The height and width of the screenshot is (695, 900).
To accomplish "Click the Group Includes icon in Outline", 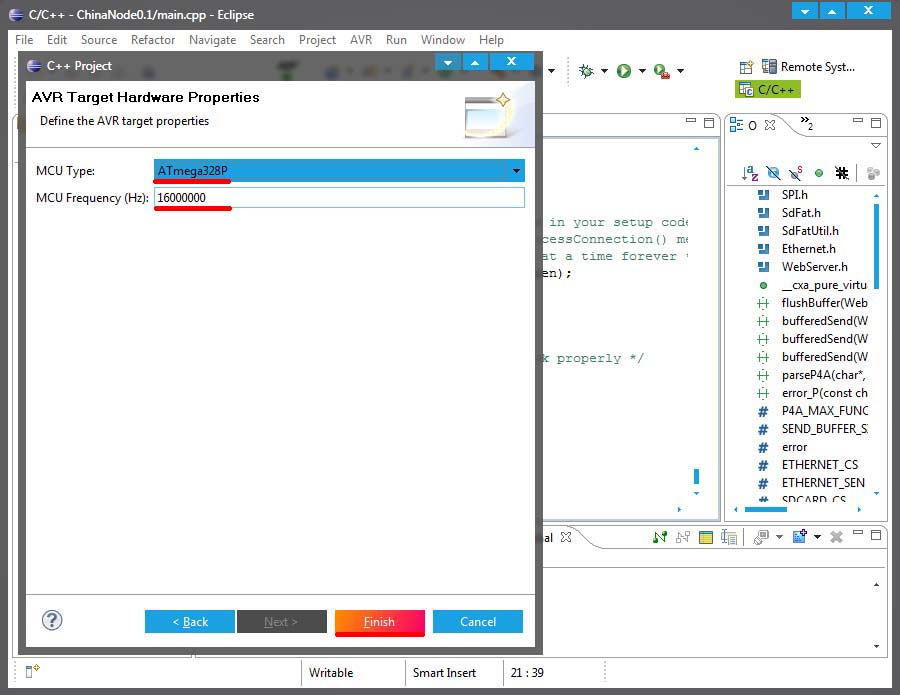I will click(x=872, y=173).
